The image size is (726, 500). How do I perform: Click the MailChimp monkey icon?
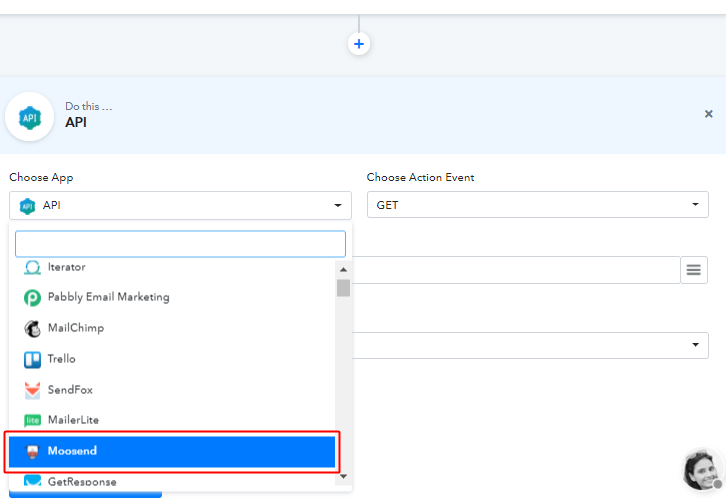click(x=32, y=329)
